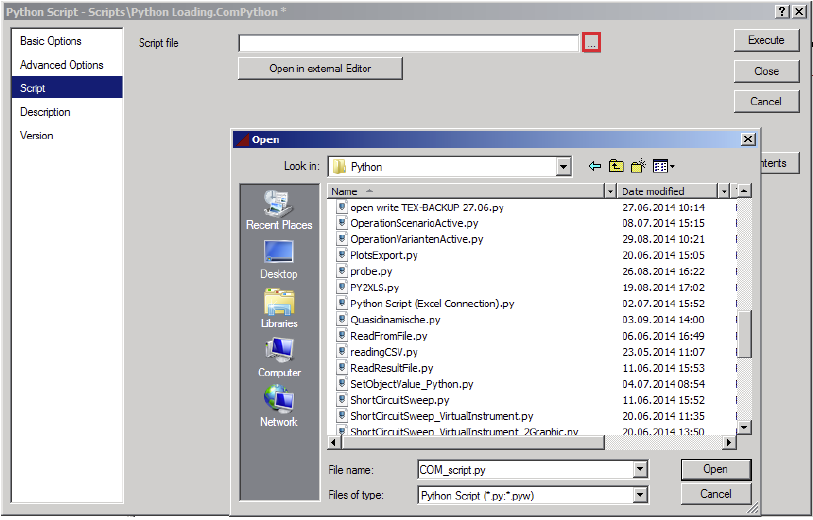
Task: Click scroll right arrow of file list
Action: (x=730, y=442)
